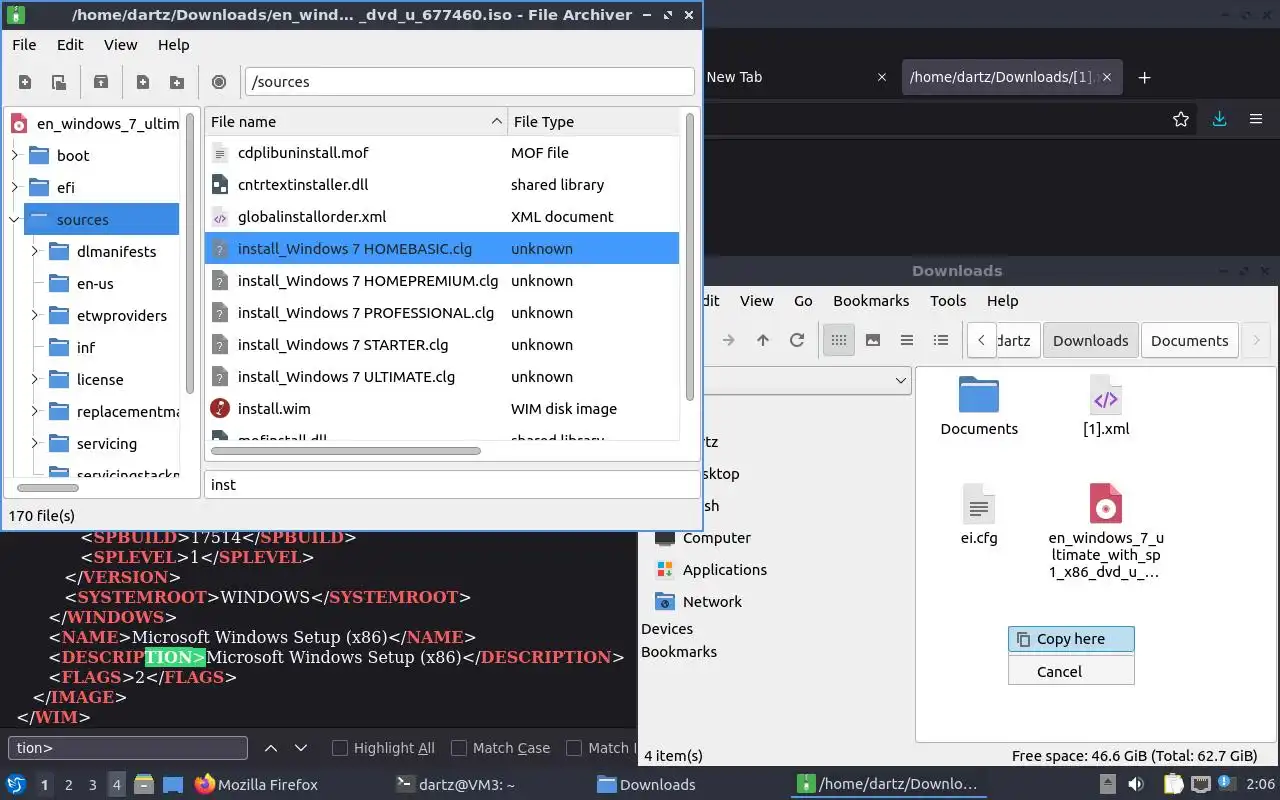Click the reload icon in the Downloads window
The height and width of the screenshot is (800, 1280).
click(797, 340)
